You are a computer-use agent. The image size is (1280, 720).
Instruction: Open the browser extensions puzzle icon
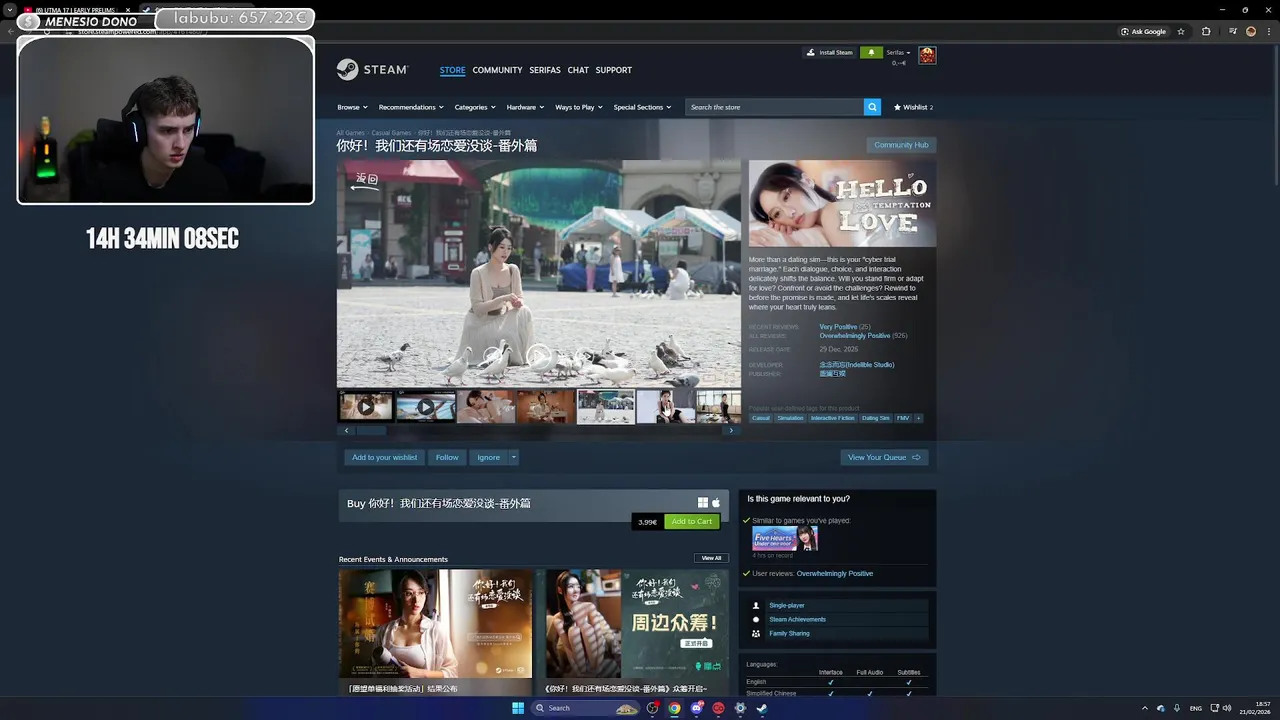(1206, 31)
